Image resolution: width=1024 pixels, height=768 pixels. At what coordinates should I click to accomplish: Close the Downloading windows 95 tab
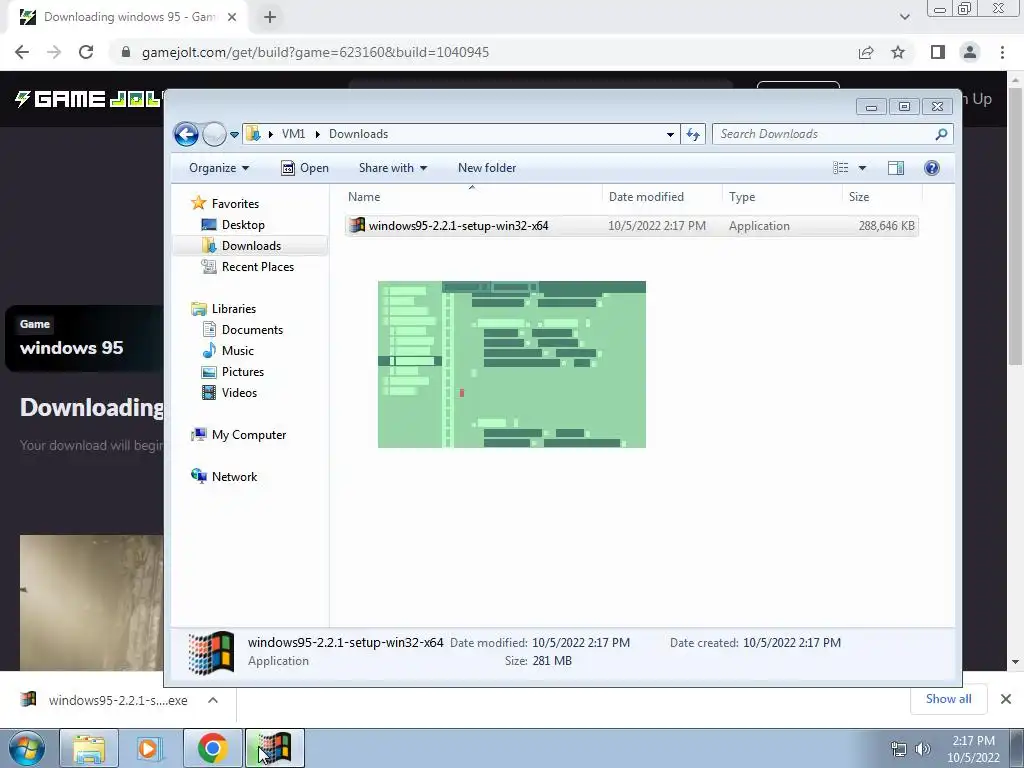coord(232,18)
